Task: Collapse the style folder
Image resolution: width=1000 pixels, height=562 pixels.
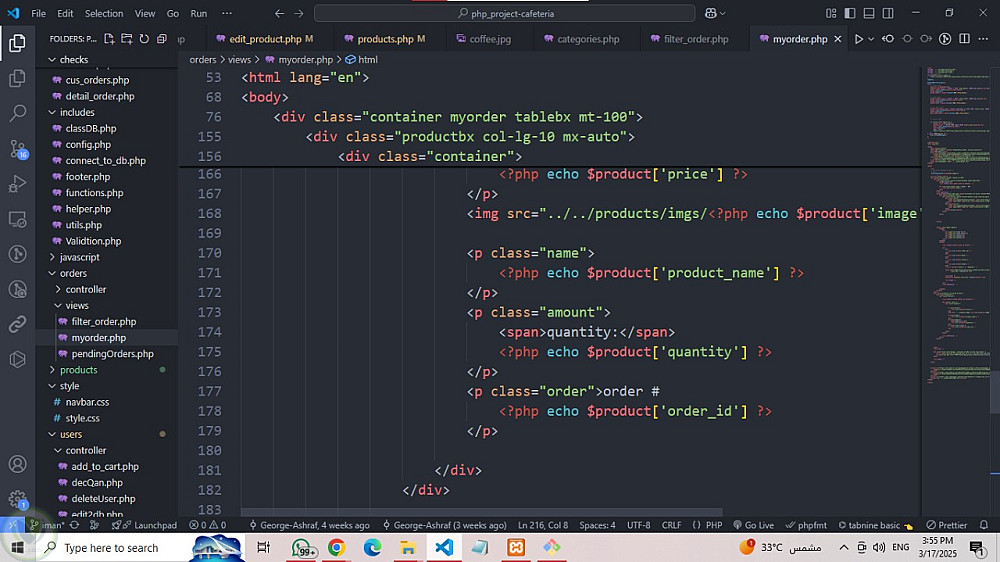Action: click(x=70, y=386)
